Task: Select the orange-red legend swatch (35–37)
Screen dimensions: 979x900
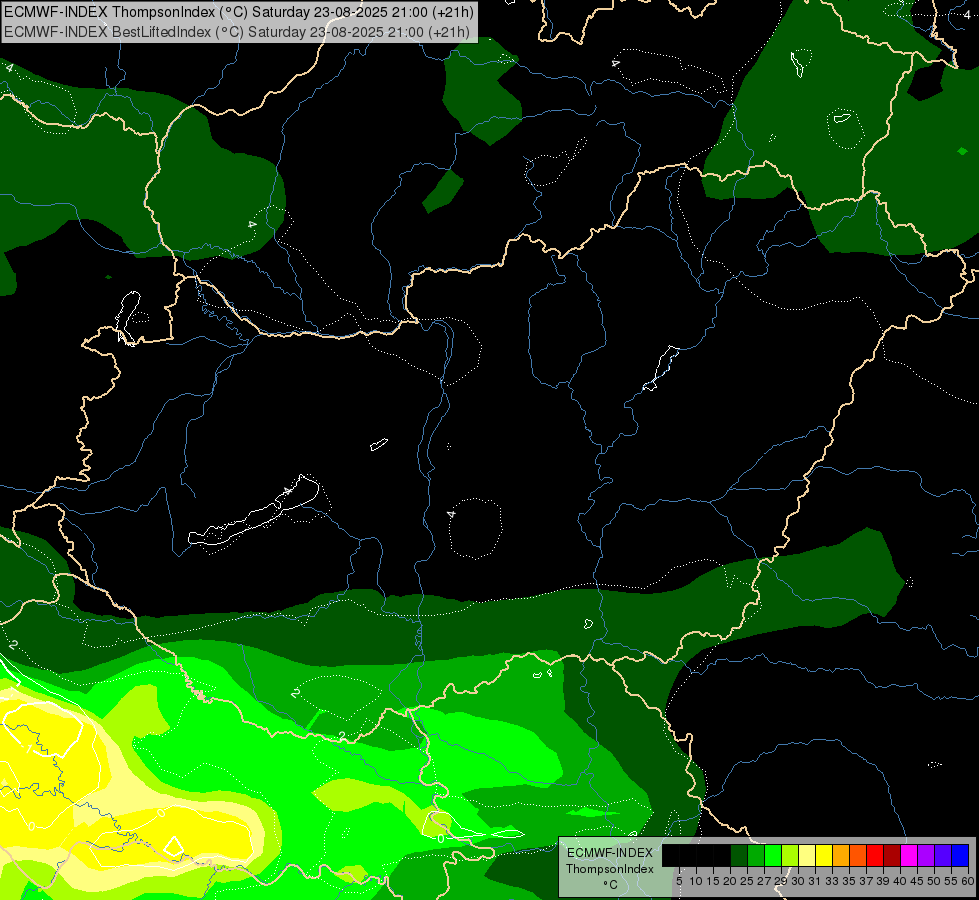Action: click(858, 855)
